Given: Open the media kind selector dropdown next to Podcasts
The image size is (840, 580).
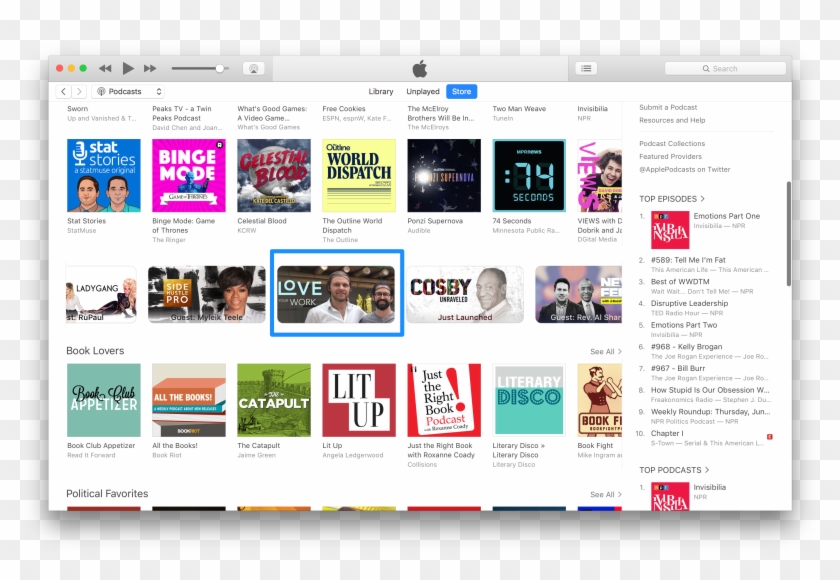Looking at the screenshot, I should (x=159, y=91).
